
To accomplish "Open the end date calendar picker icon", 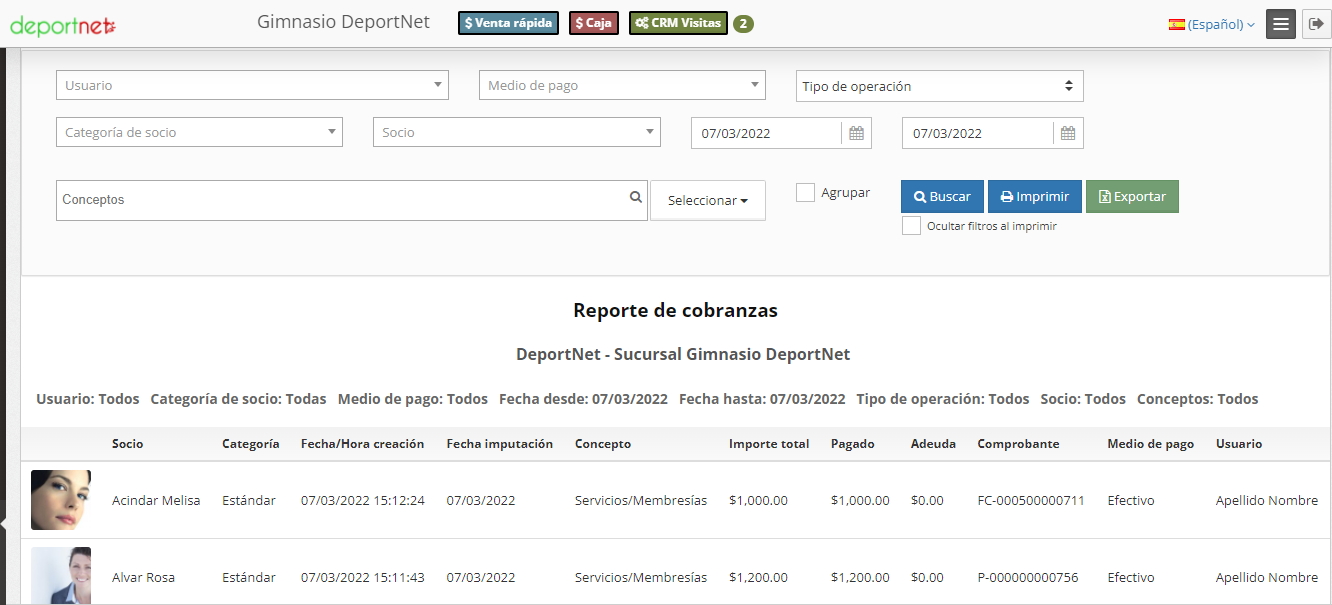I will tap(1067, 133).
